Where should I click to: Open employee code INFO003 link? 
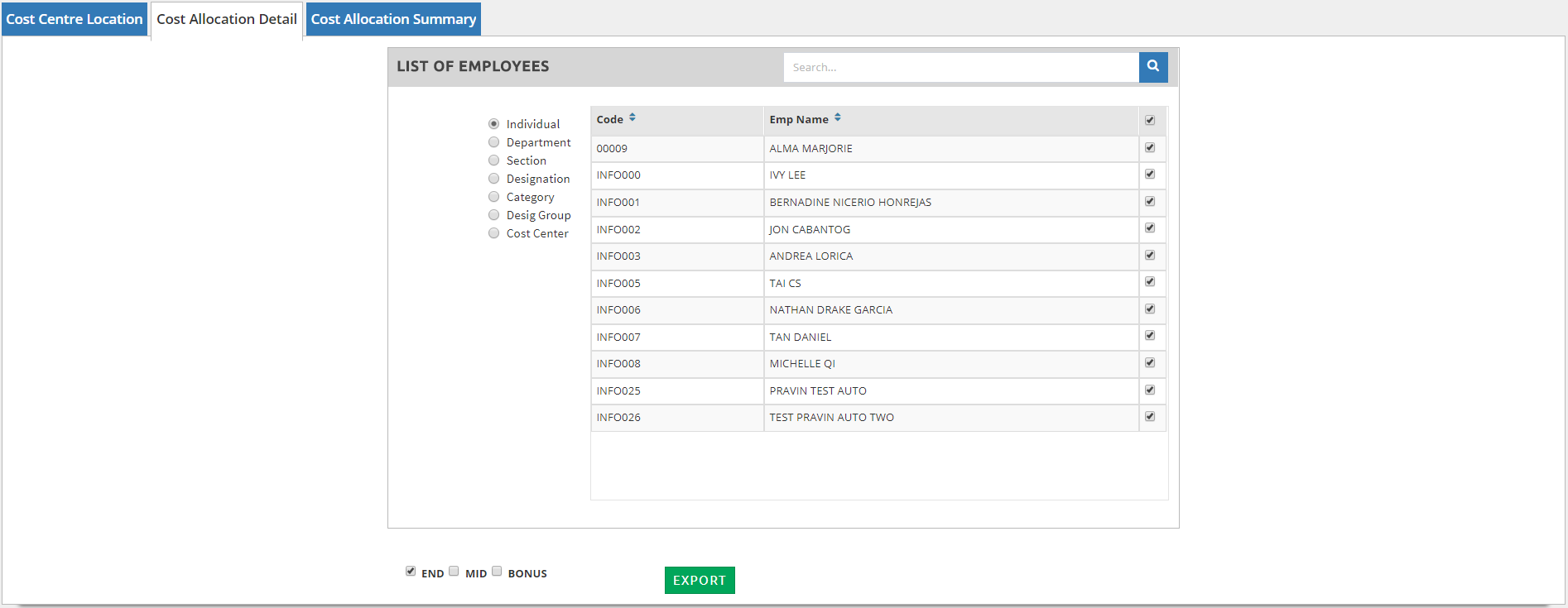(618, 256)
